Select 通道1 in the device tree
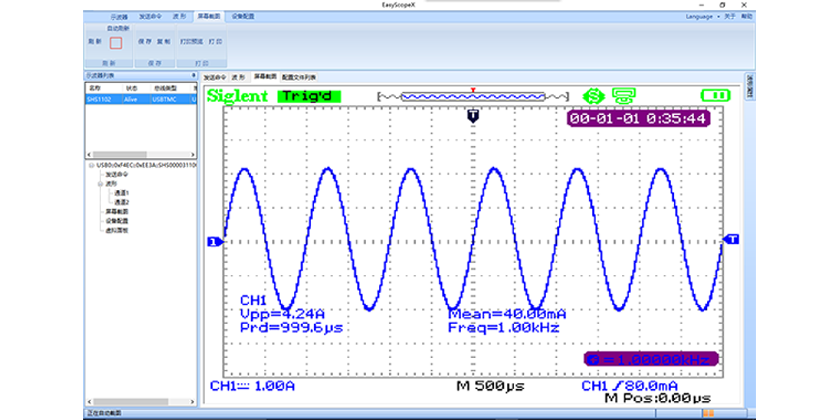The height and width of the screenshot is (420, 840). pos(121,192)
